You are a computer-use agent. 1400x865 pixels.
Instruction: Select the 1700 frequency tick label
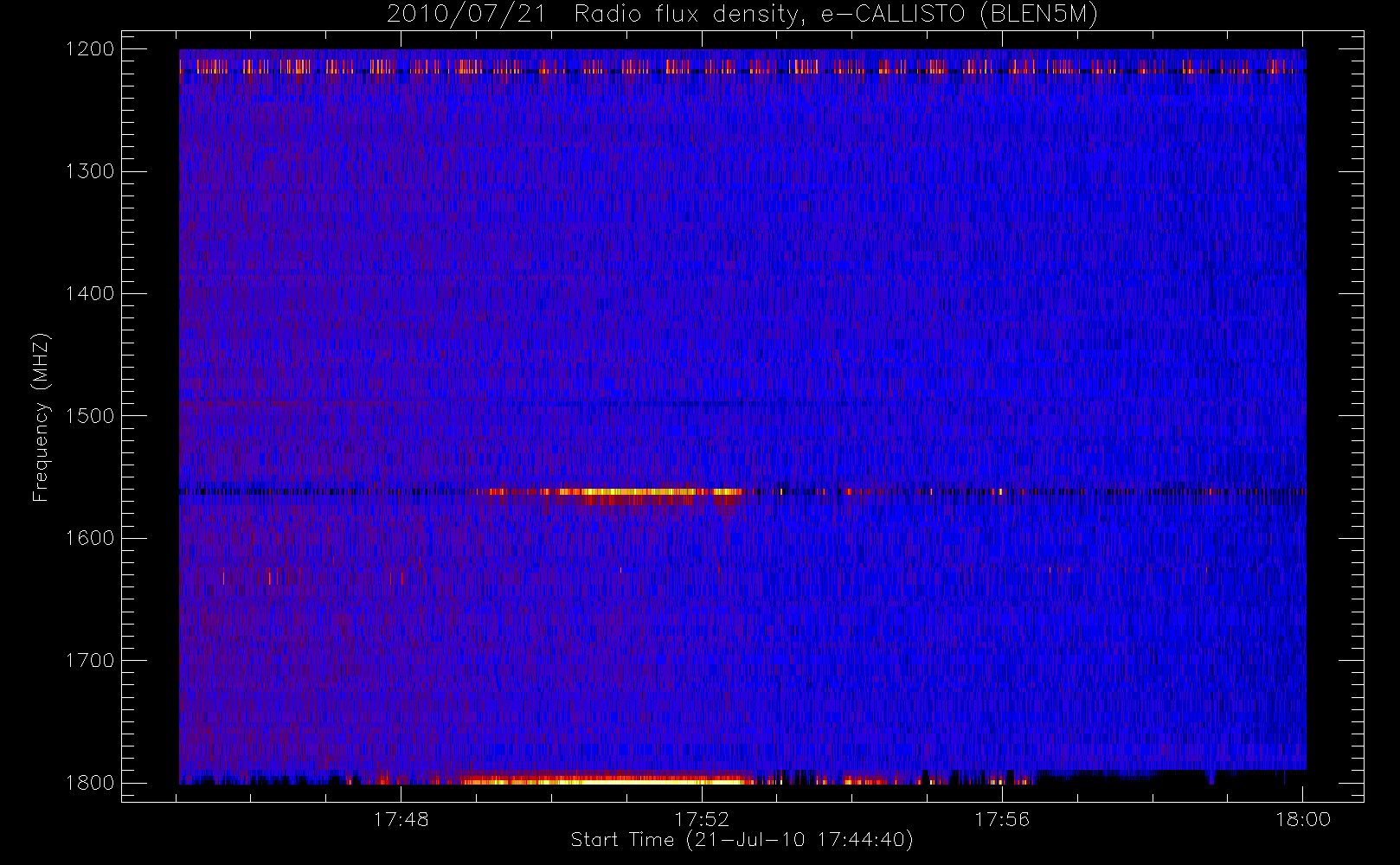[x=90, y=661]
